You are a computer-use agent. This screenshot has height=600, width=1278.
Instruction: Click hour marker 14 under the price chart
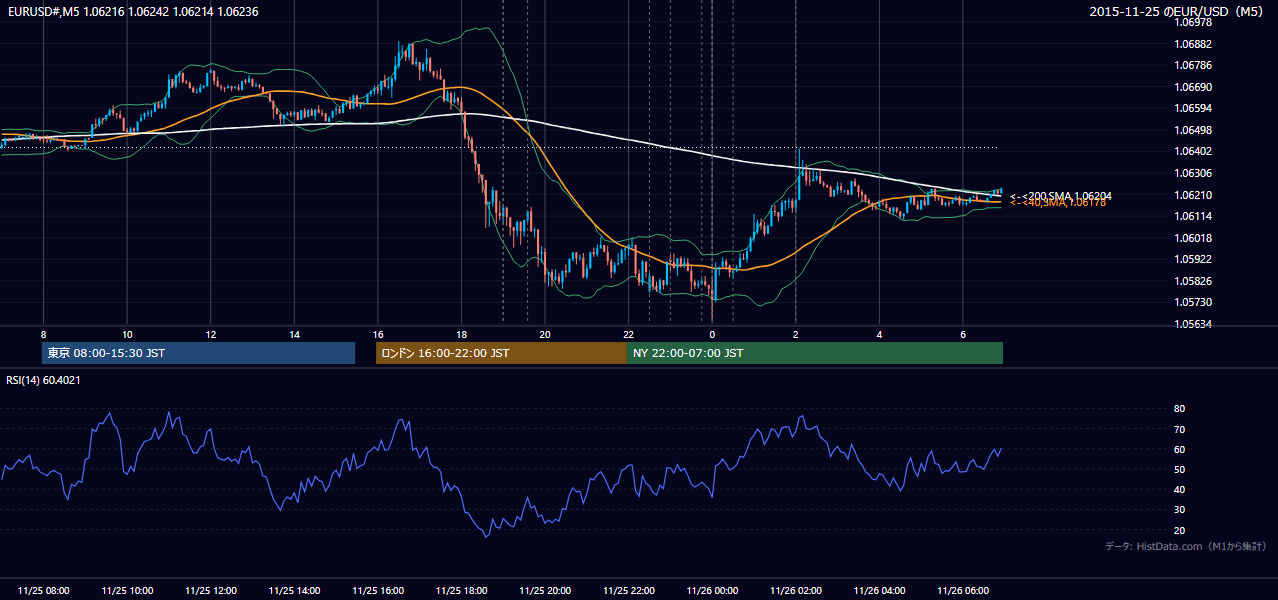click(x=294, y=334)
